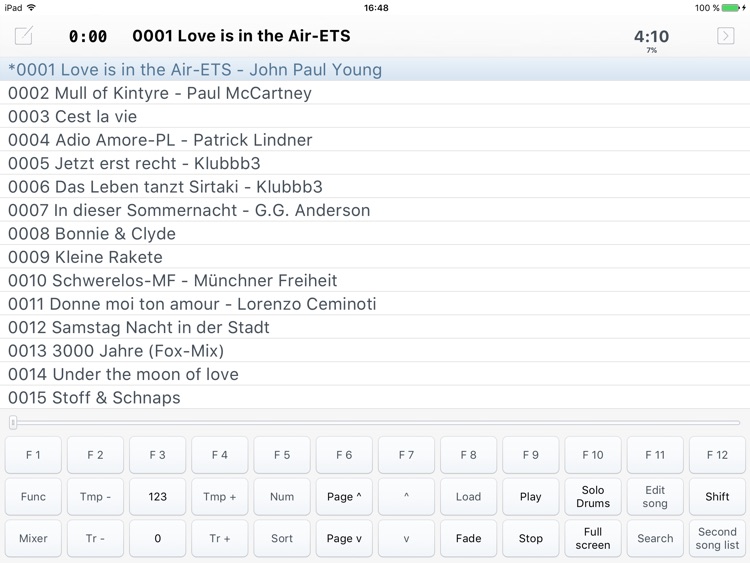This screenshot has width=750, height=563.
Task: Tap the F 4 function key
Action: coord(220,455)
